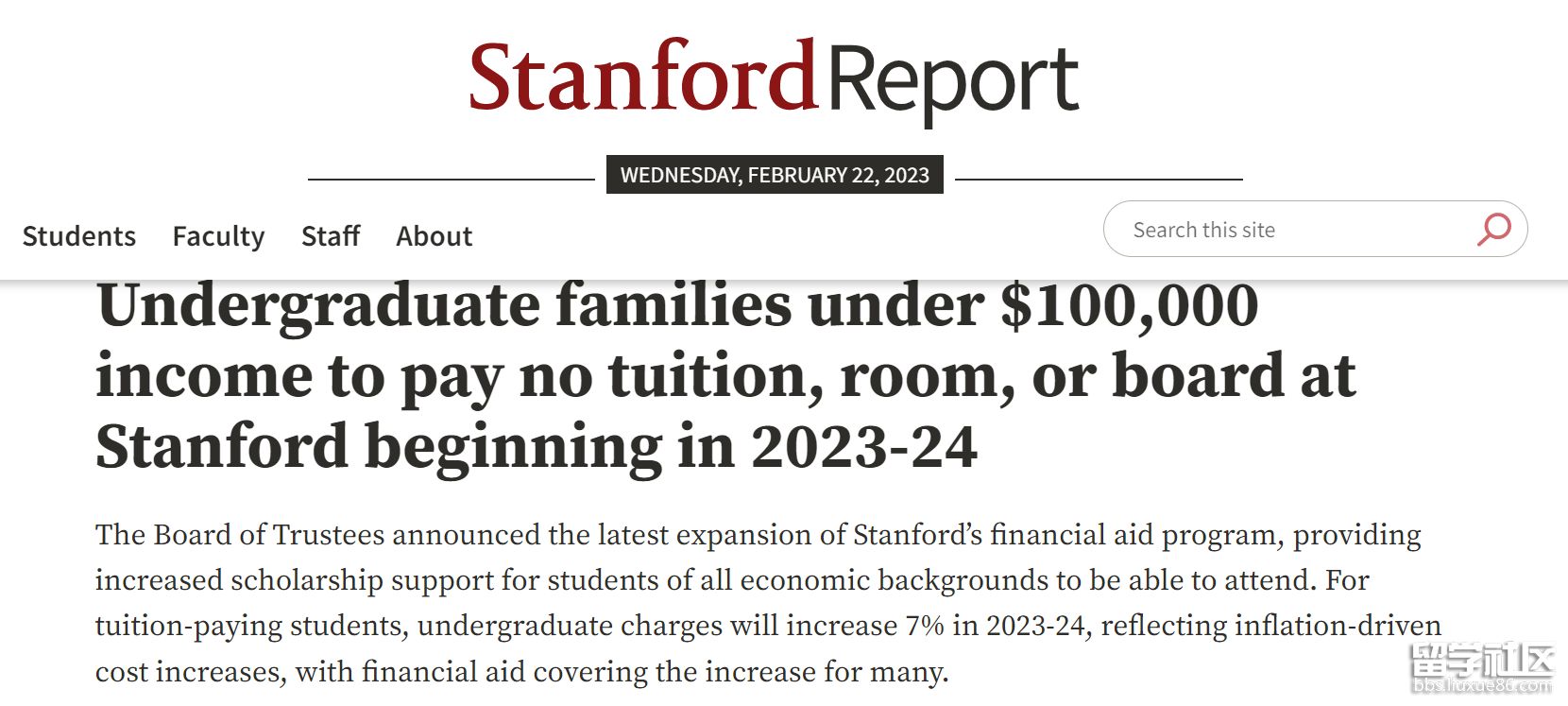Open the Stanford Report logo homepage link
This screenshot has height=706, width=1568.
(774, 79)
